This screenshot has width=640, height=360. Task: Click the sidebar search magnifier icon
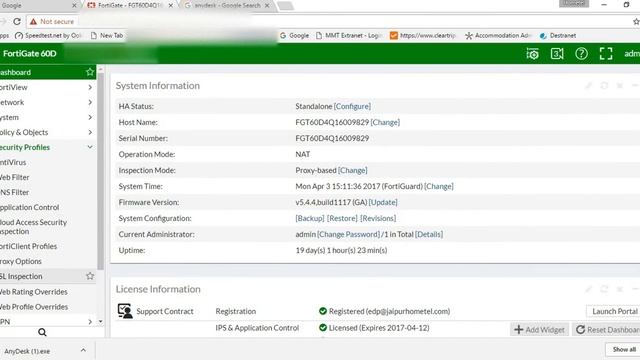tap(42, 332)
